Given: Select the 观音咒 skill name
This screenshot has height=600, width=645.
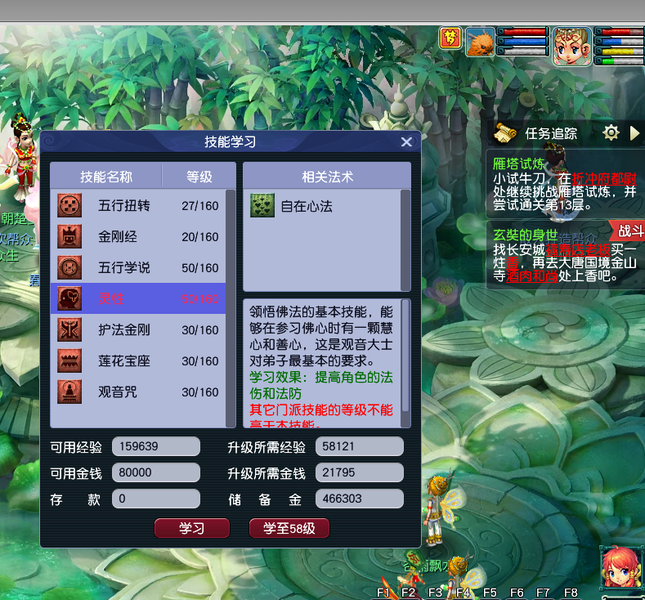Looking at the screenshot, I should pos(118,392).
